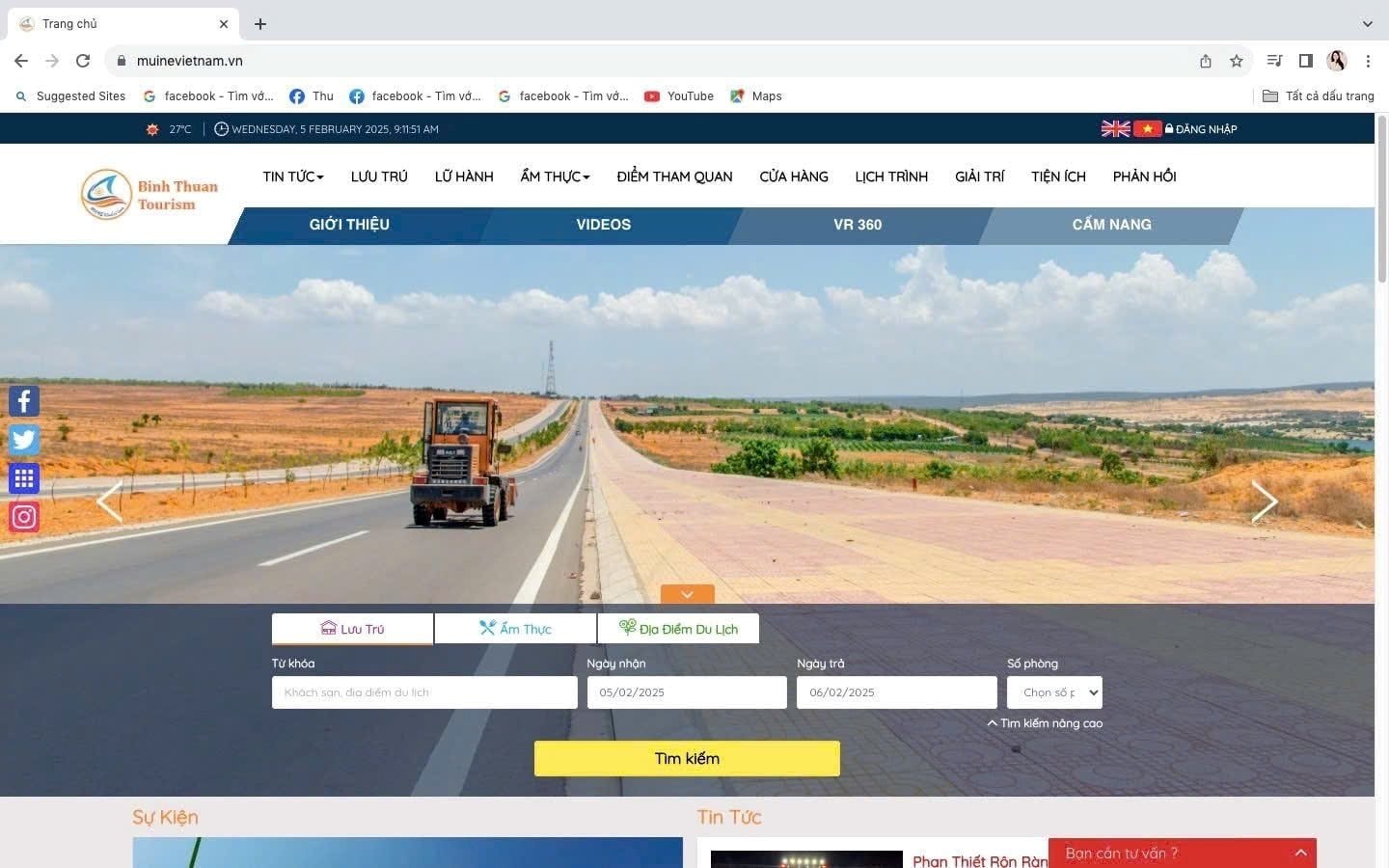The width and height of the screenshot is (1389, 868).
Task: Click the Instagram sidebar icon
Action: click(24, 517)
